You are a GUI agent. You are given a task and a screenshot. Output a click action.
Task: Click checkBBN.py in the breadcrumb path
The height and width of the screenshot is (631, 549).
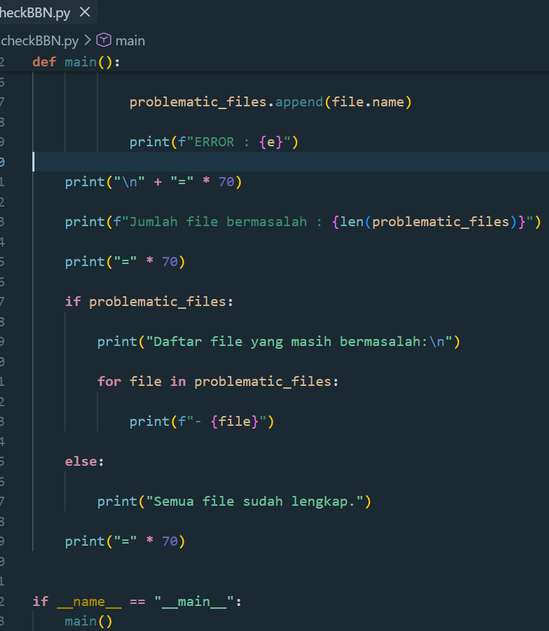(x=39, y=41)
